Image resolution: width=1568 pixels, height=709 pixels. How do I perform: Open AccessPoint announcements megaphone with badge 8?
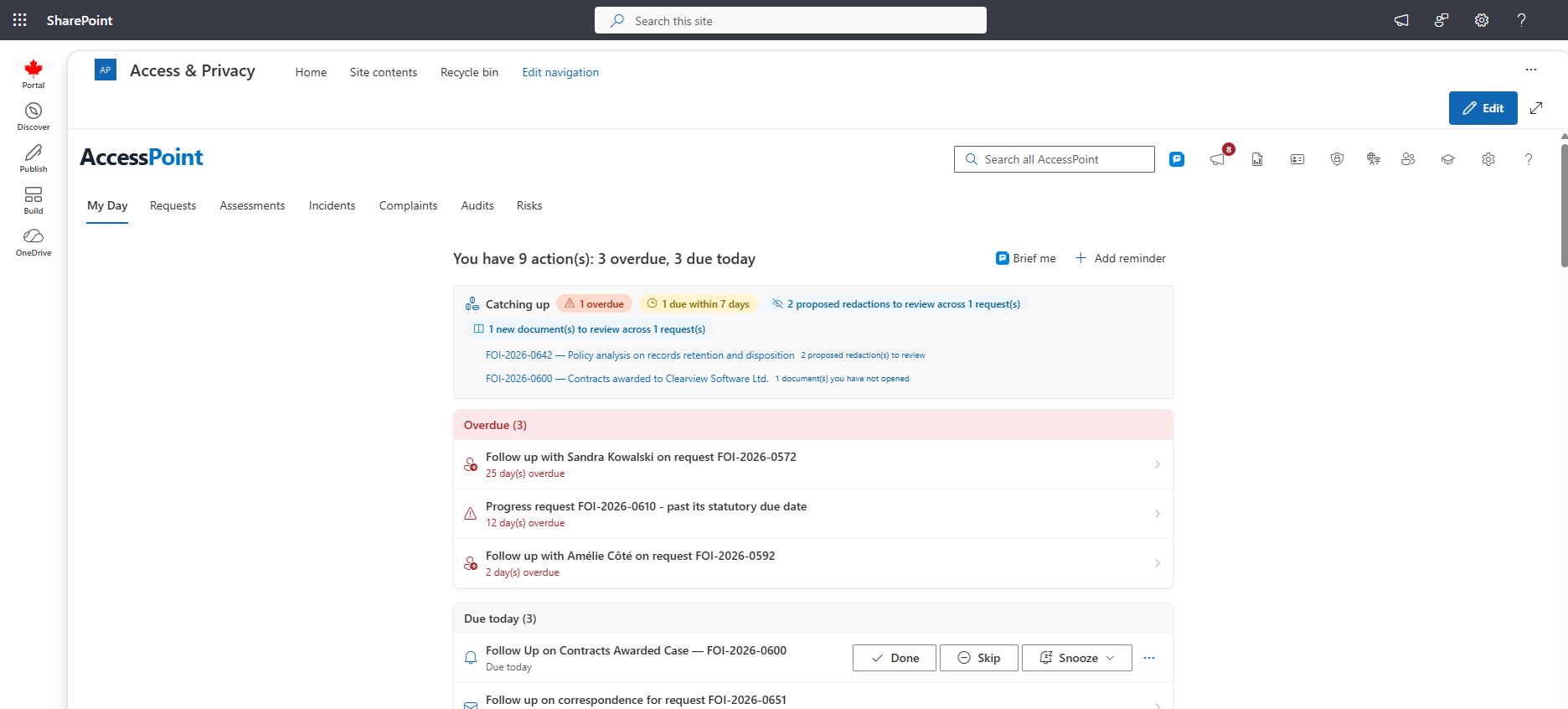click(1219, 158)
